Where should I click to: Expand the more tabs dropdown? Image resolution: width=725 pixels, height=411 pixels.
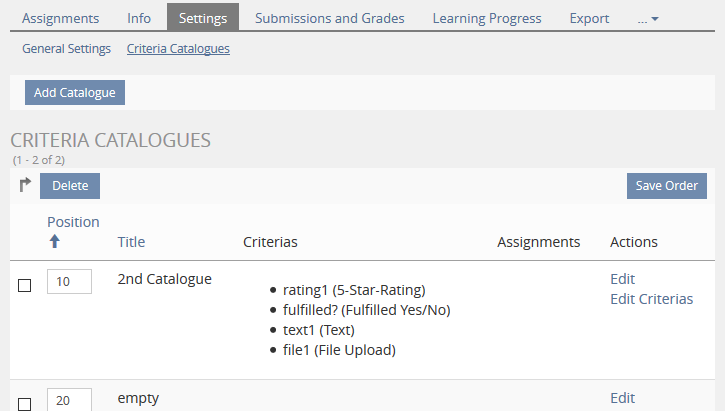click(x=648, y=18)
